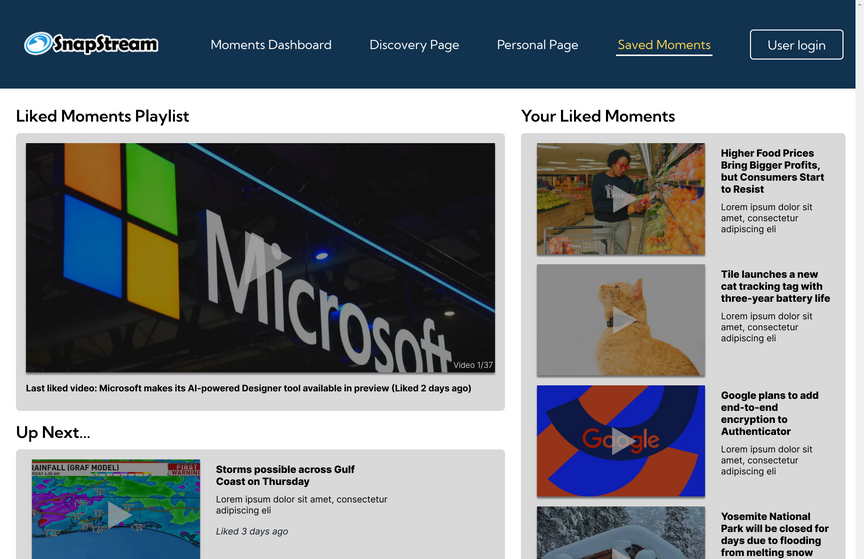Play the Microsoft playlist video
Screen dimensions: 864x559
267,257
